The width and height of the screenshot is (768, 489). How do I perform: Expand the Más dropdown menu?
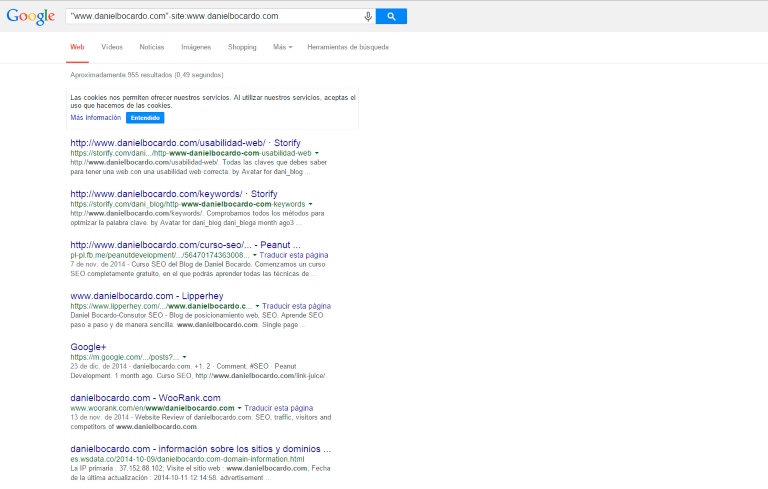pos(282,47)
